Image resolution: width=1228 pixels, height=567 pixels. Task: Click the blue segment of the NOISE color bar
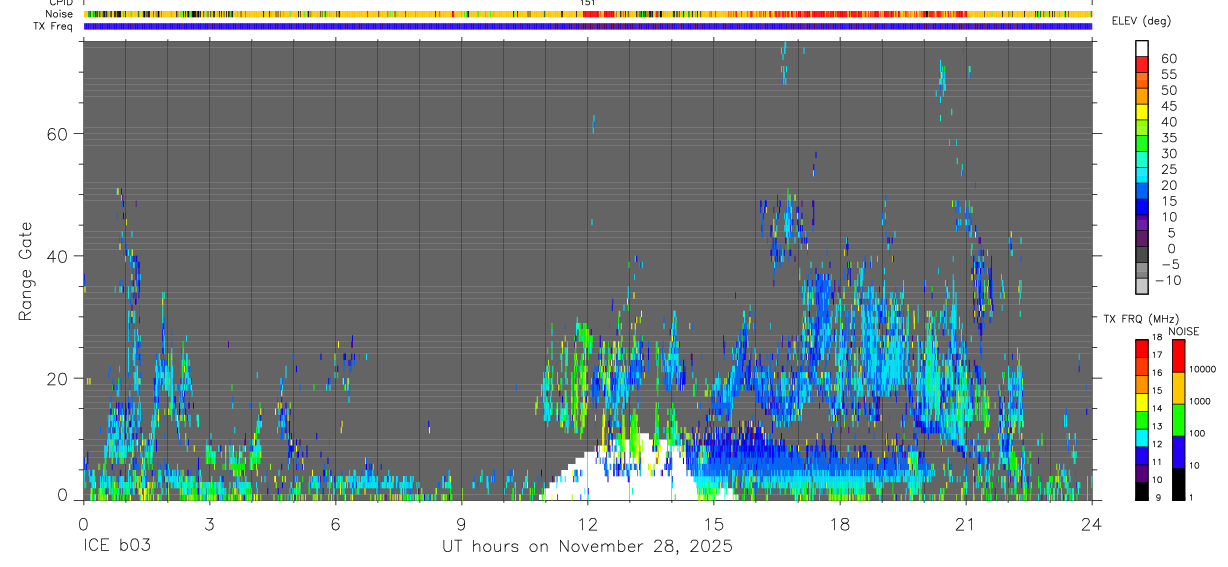pyautogui.click(x=1178, y=451)
